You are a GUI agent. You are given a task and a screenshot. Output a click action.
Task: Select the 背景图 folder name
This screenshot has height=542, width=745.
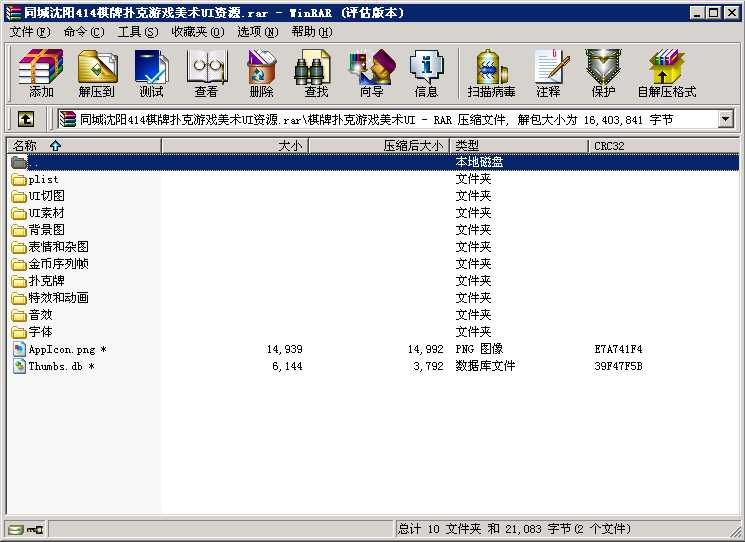pyautogui.click(x=46, y=230)
